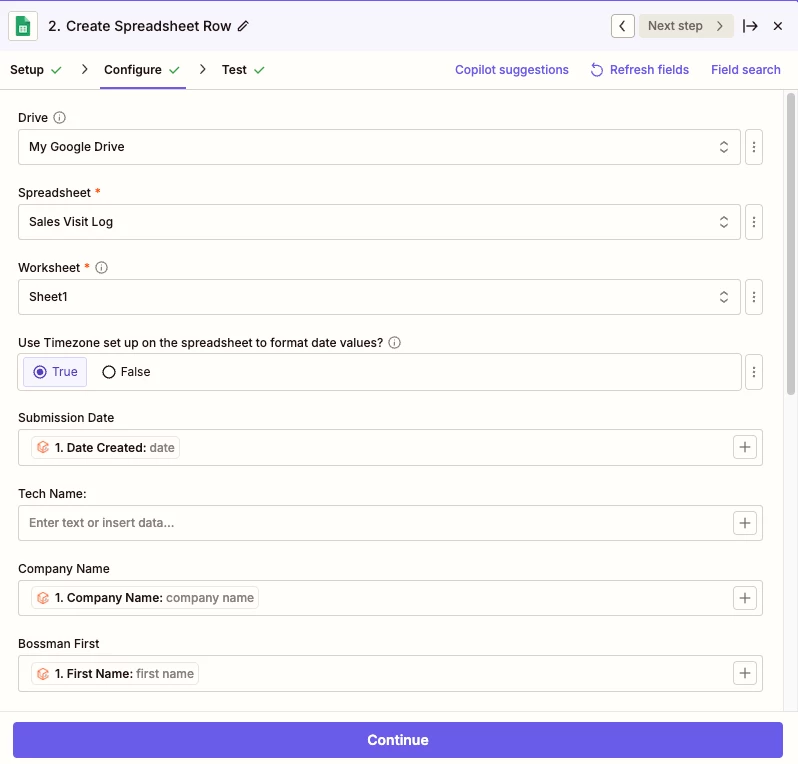798x764 pixels.
Task: Click the chevron after the Configure tab
Action: (x=203, y=69)
